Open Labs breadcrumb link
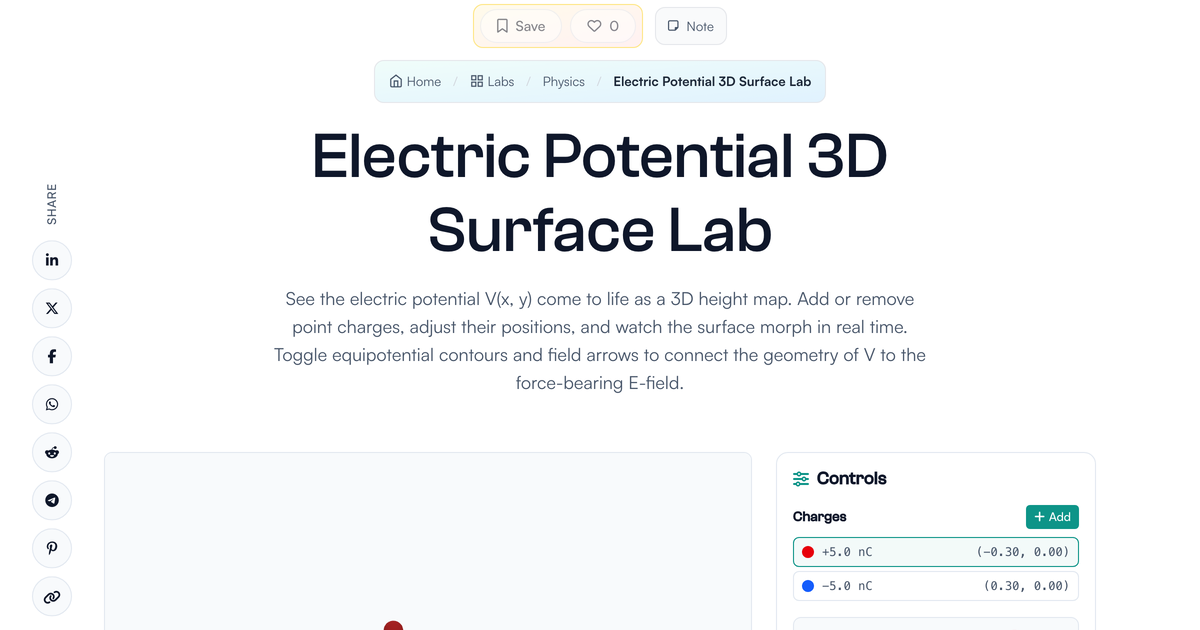 click(492, 81)
